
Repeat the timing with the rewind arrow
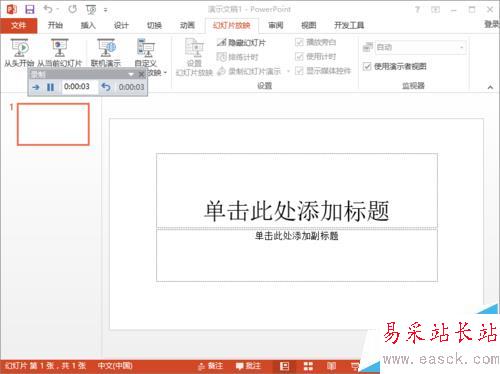pos(106,87)
